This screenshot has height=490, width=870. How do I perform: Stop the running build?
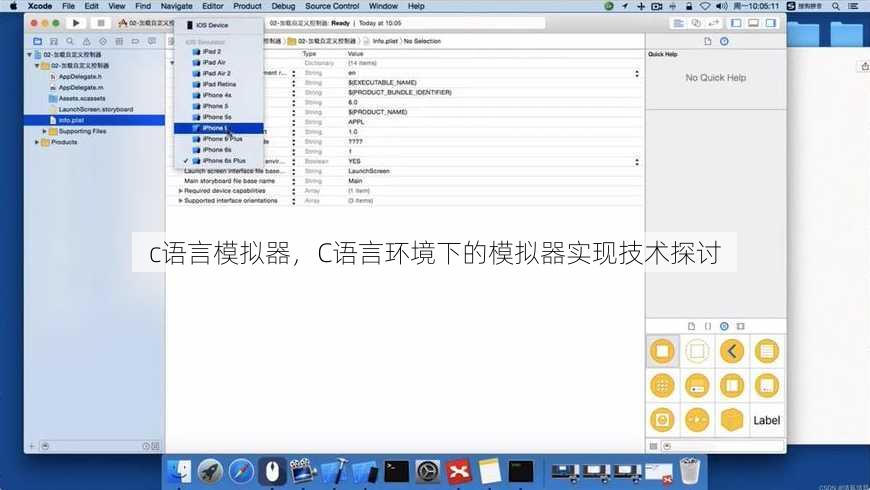[100, 23]
